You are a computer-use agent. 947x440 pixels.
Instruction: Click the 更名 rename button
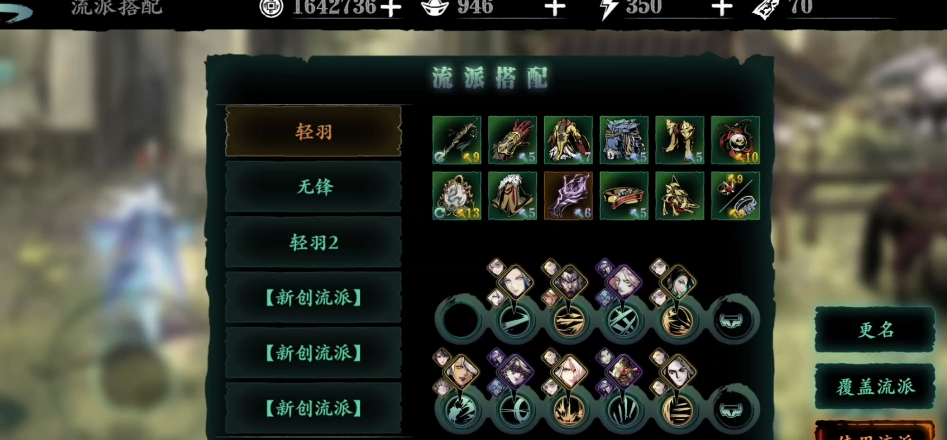[875, 330]
